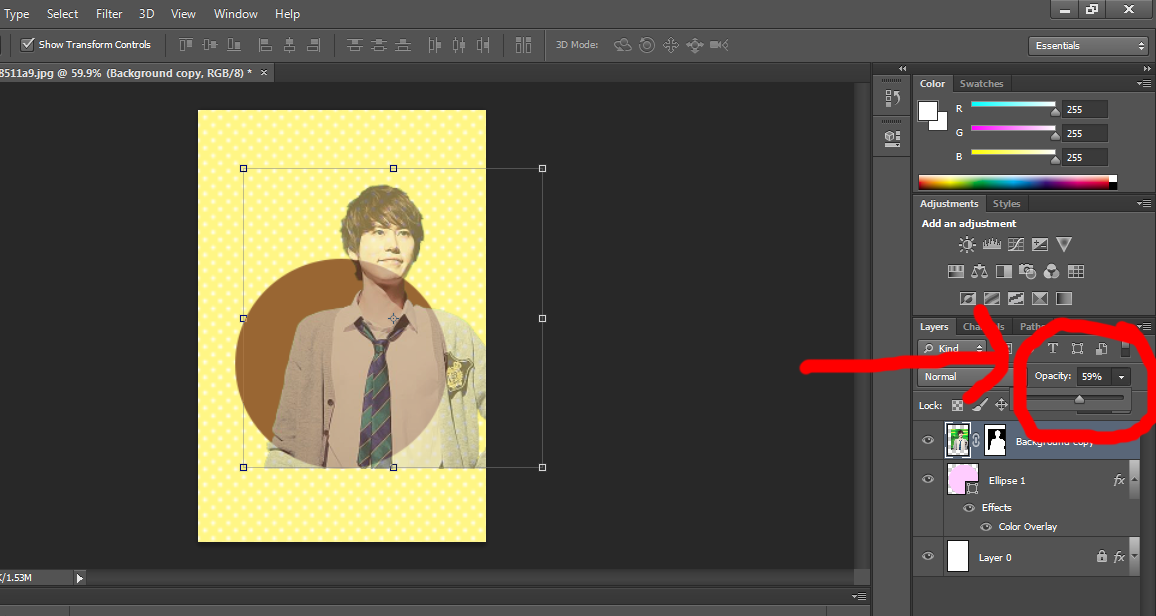Add a Levels adjustment

tap(992, 244)
